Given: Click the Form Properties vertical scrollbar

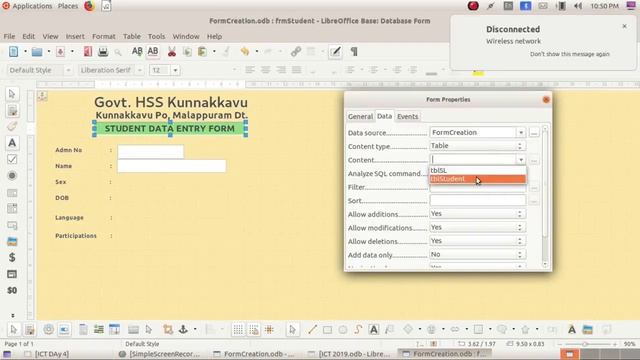Looking at the screenshot, I should click(545, 196).
